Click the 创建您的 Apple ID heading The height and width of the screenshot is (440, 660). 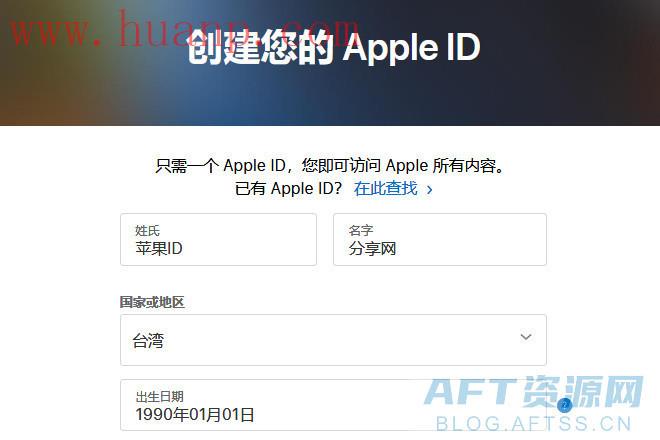[x=334, y=48]
